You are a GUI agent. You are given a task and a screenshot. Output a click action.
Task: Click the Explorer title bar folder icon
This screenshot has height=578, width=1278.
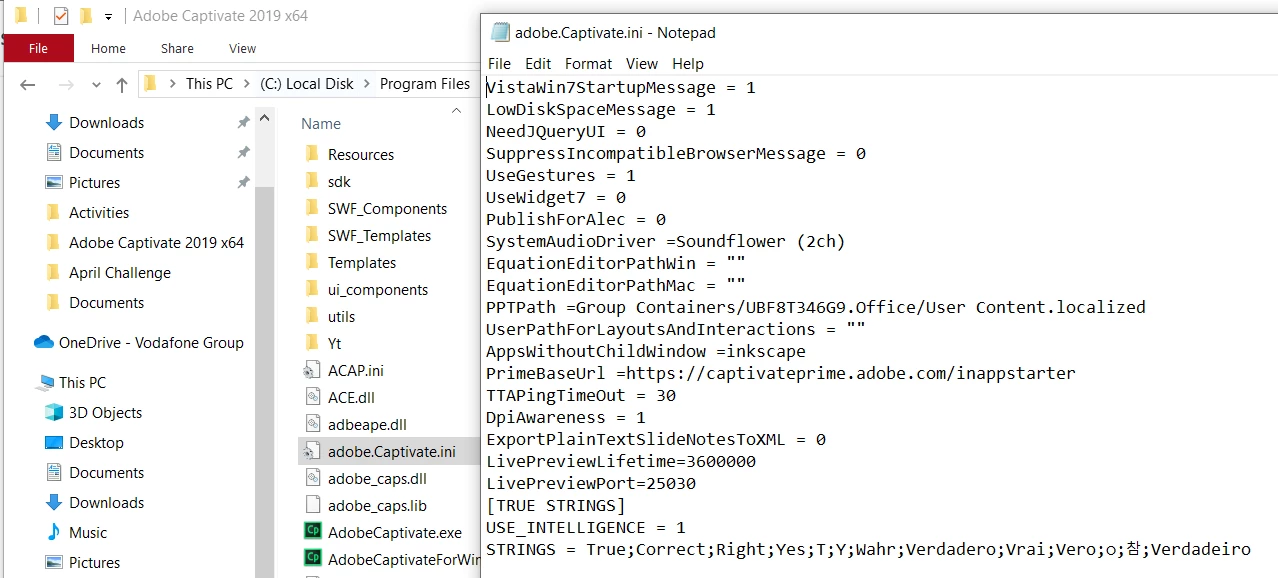[20, 16]
